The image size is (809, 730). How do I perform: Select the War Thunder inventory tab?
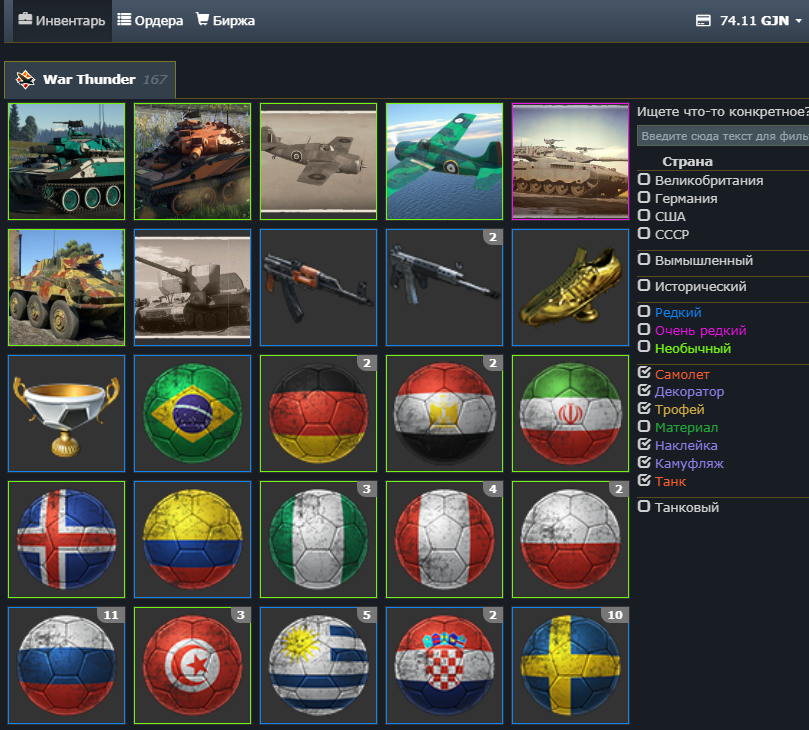click(x=90, y=79)
